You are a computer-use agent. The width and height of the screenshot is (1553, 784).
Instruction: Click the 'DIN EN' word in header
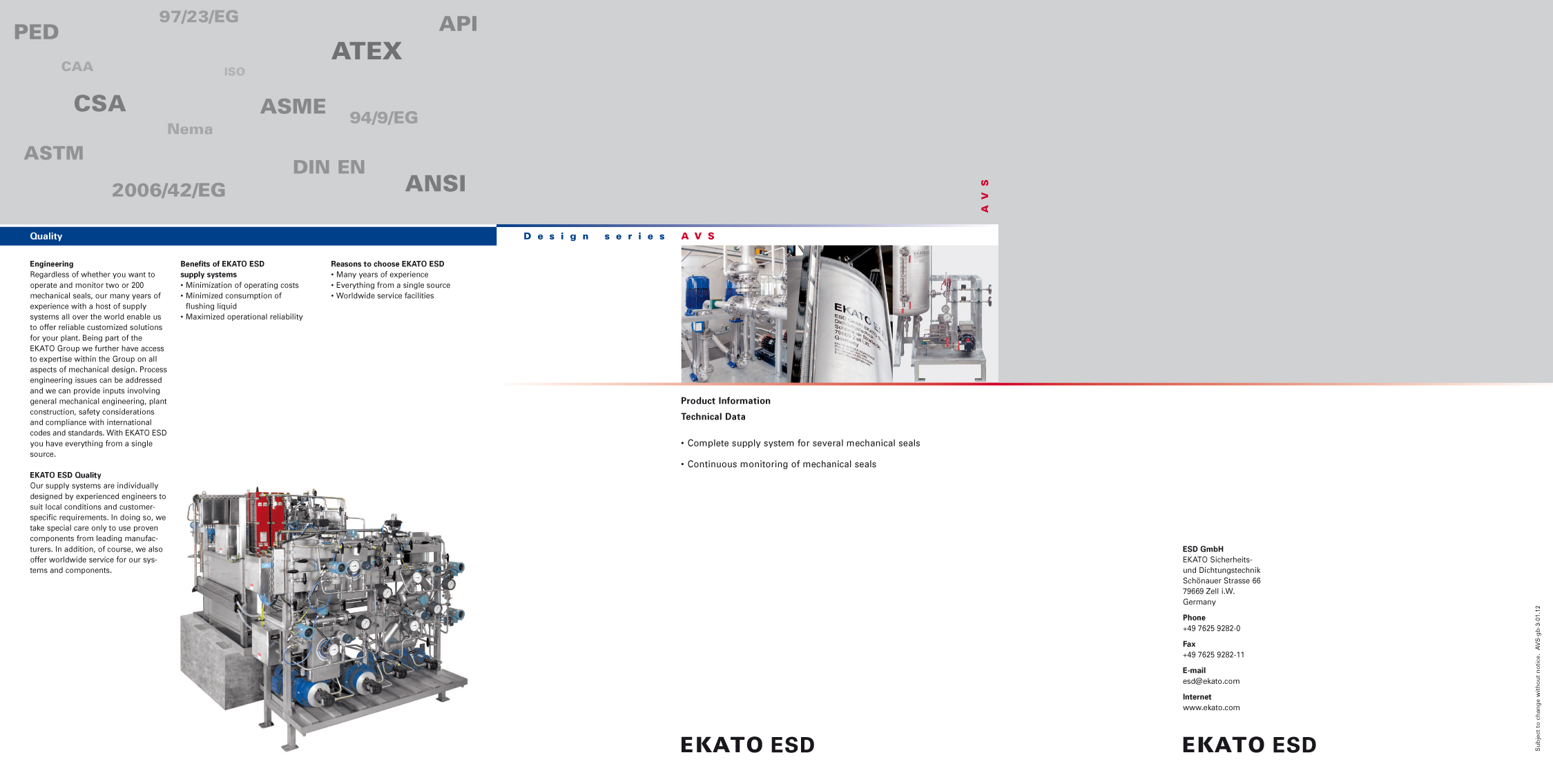tap(329, 167)
